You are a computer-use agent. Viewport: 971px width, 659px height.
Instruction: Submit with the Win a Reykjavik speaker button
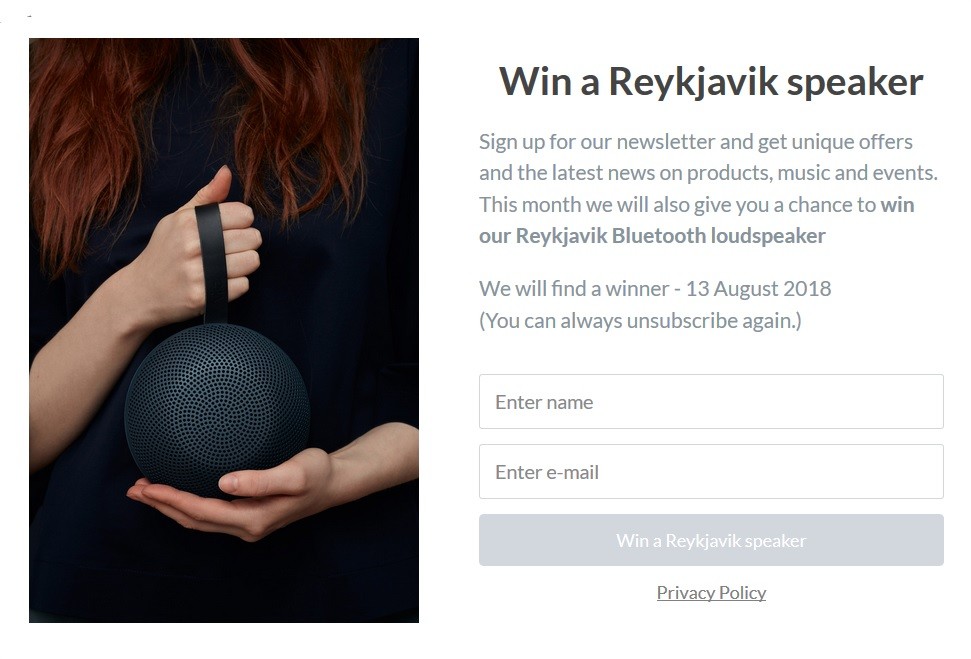[x=711, y=540]
